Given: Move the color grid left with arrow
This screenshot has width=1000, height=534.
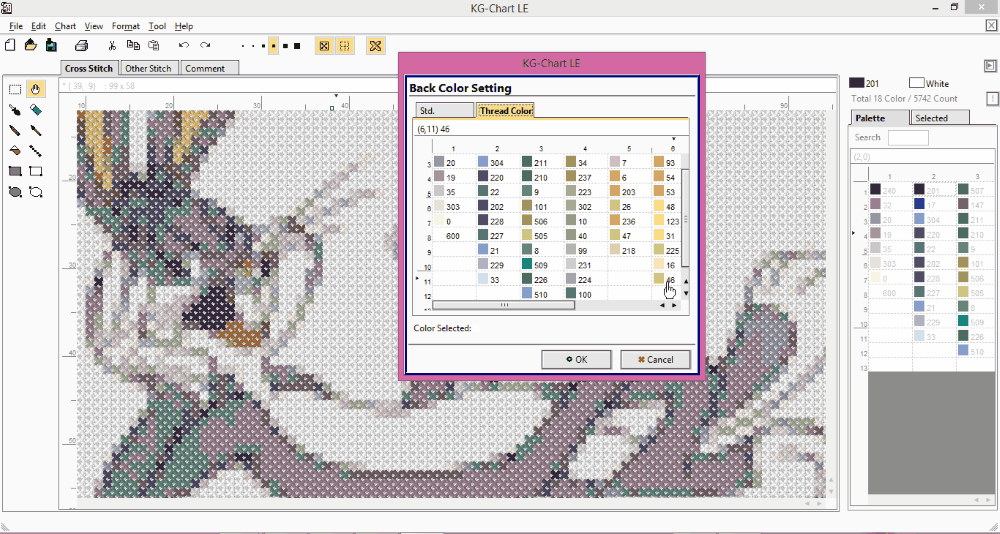Looking at the screenshot, I should pyautogui.click(x=662, y=306).
